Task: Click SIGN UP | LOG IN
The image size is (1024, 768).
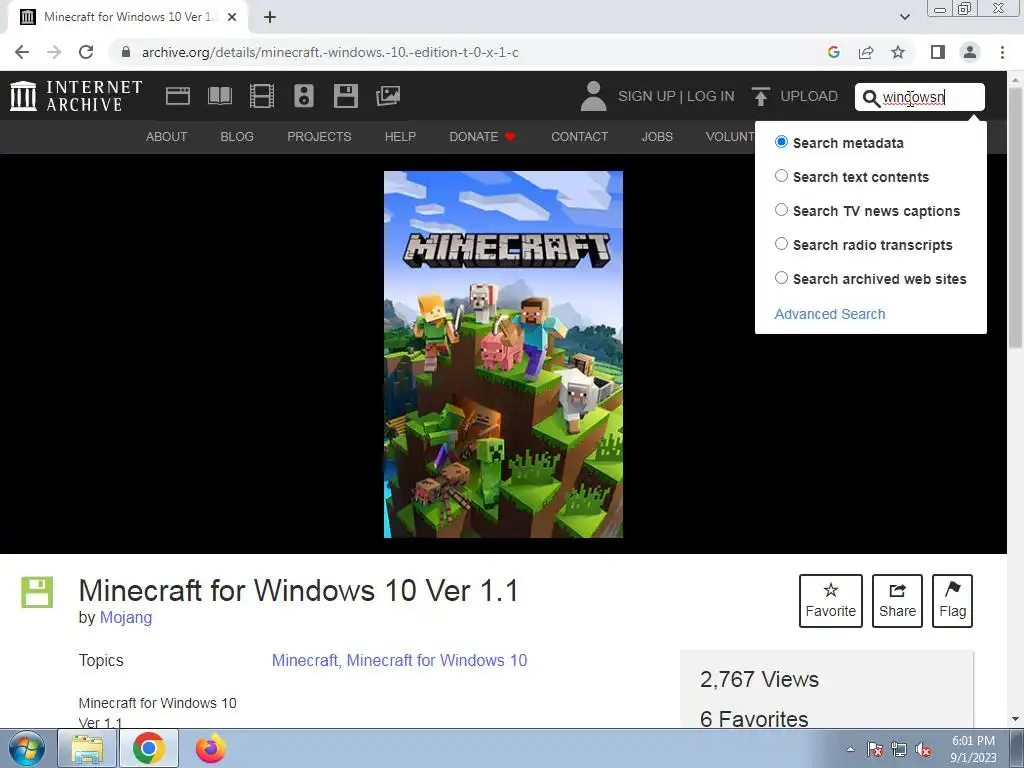Action: pos(676,96)
